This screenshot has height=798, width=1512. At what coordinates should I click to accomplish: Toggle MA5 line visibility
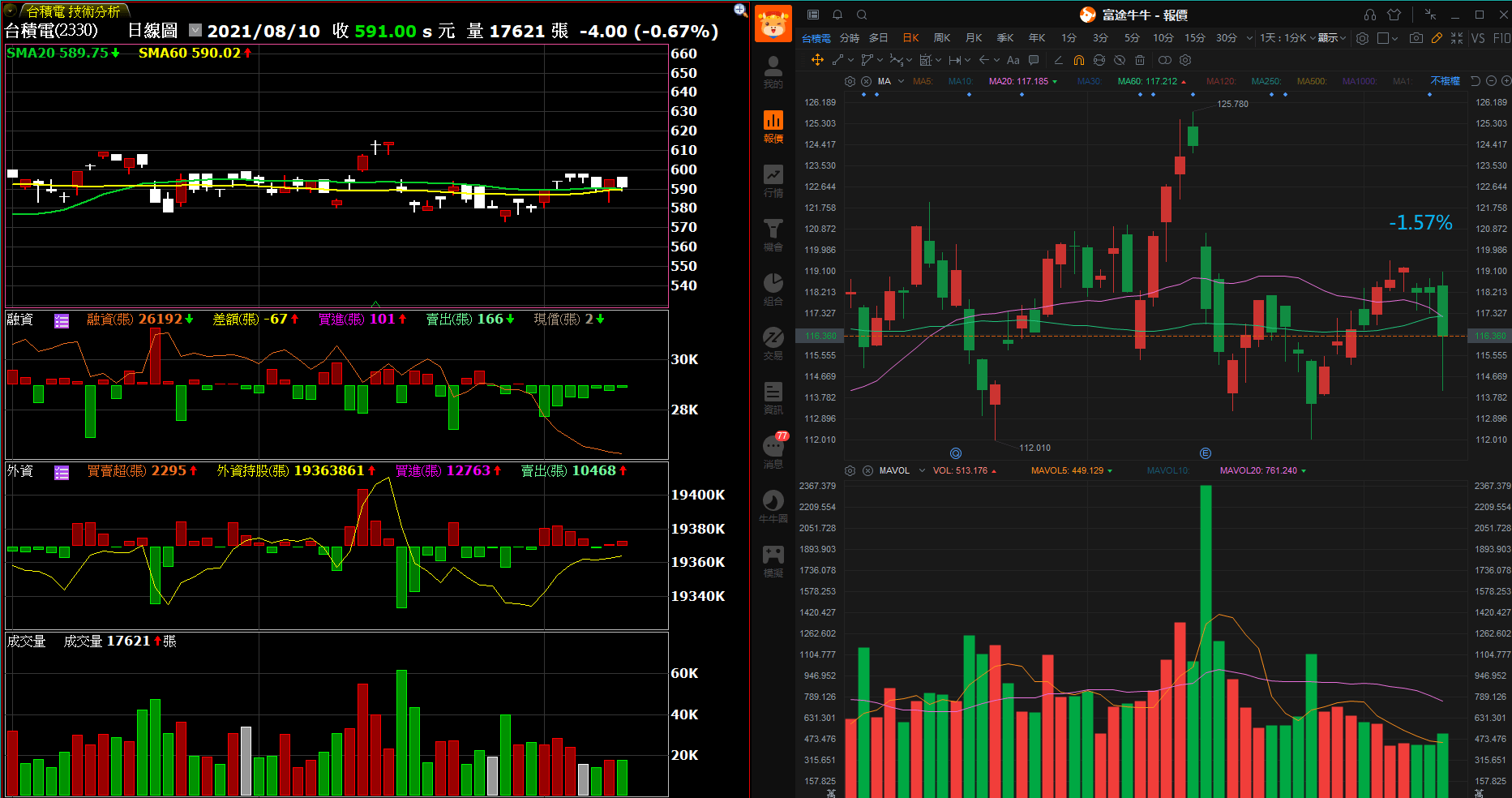923,81
